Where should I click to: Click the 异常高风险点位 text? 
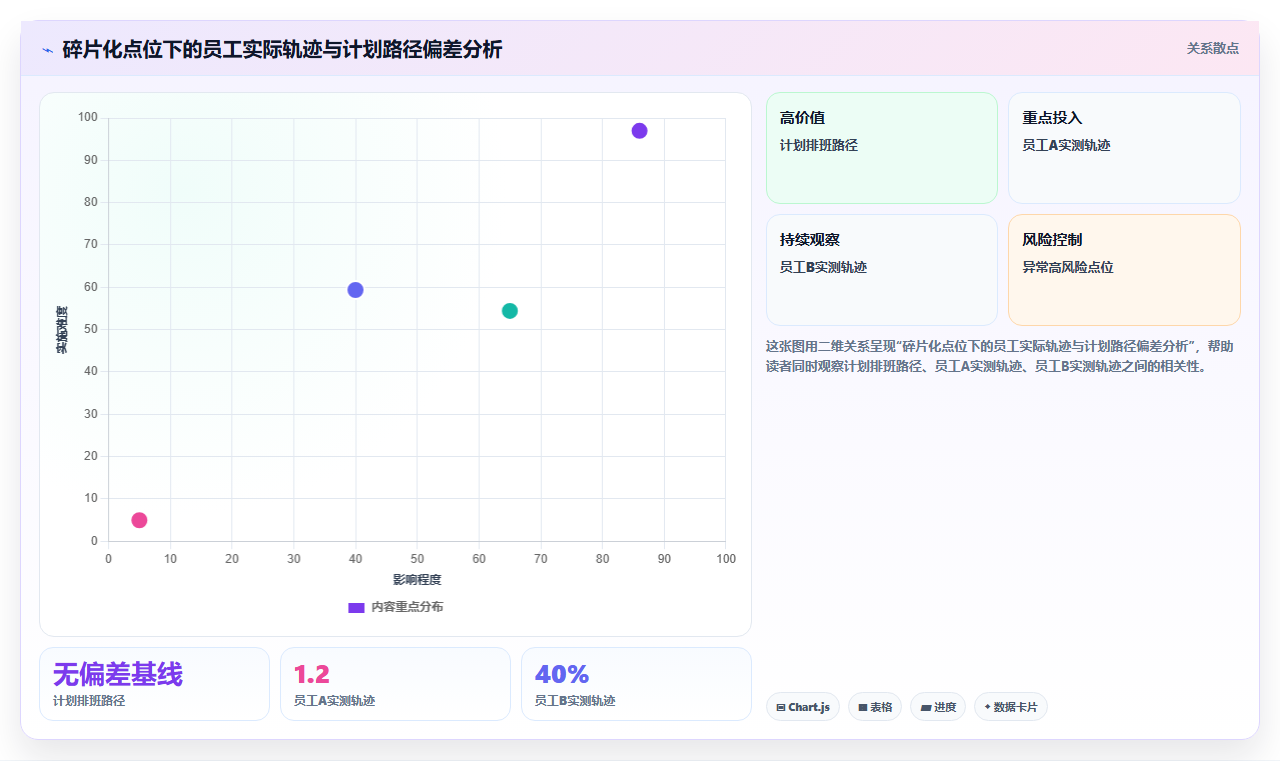pyautogui.click(x=1068, y=267)
